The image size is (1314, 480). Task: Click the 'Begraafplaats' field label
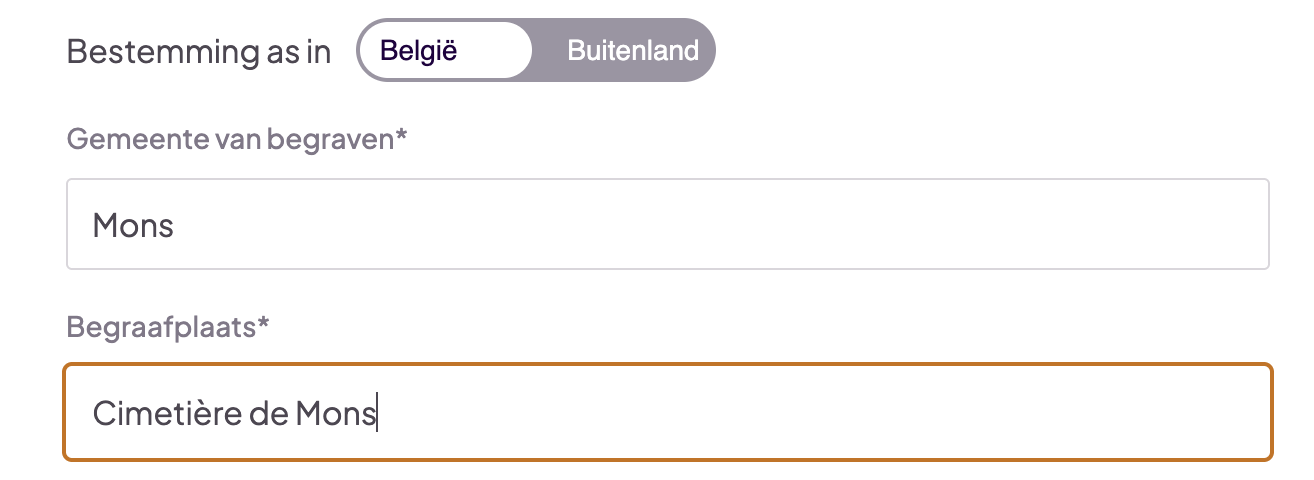167,327
